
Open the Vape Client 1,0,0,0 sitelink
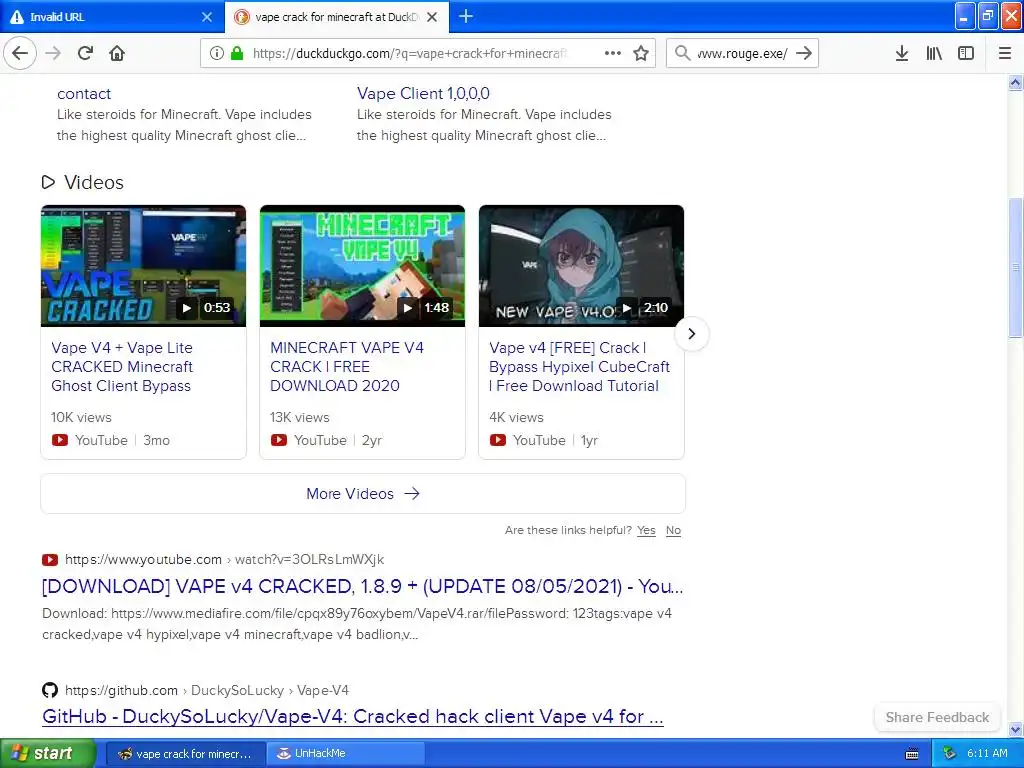[423, 93]
